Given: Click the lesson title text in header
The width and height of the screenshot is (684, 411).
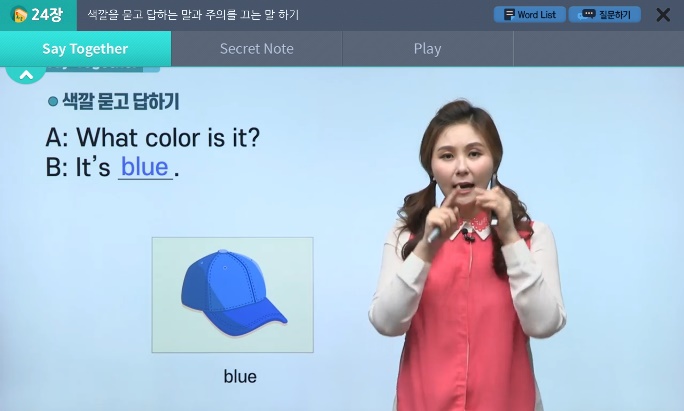Looking at the screenshot, I should click(193, 15).
